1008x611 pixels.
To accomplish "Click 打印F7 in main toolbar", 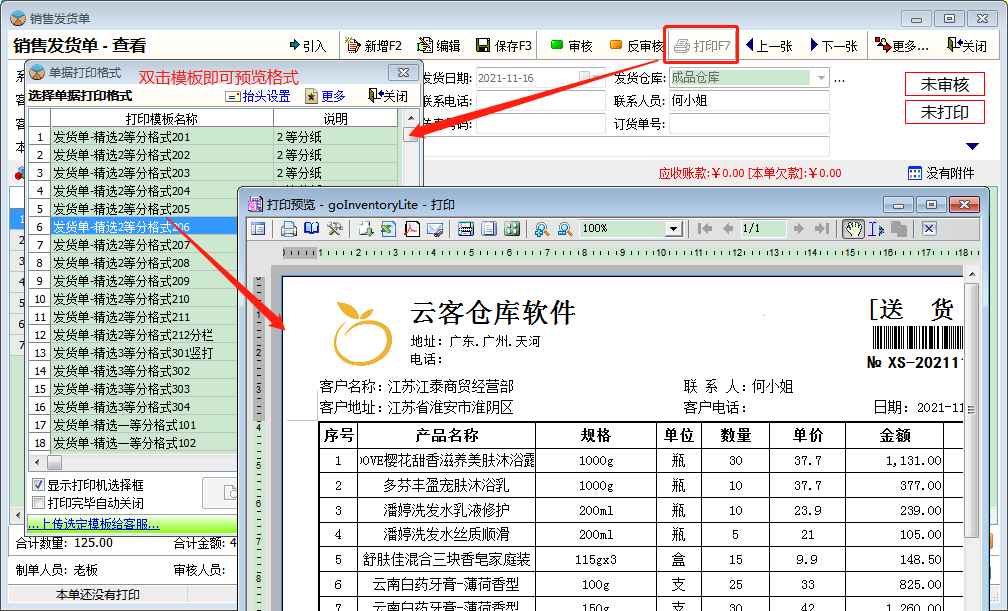I will [702, 46].
